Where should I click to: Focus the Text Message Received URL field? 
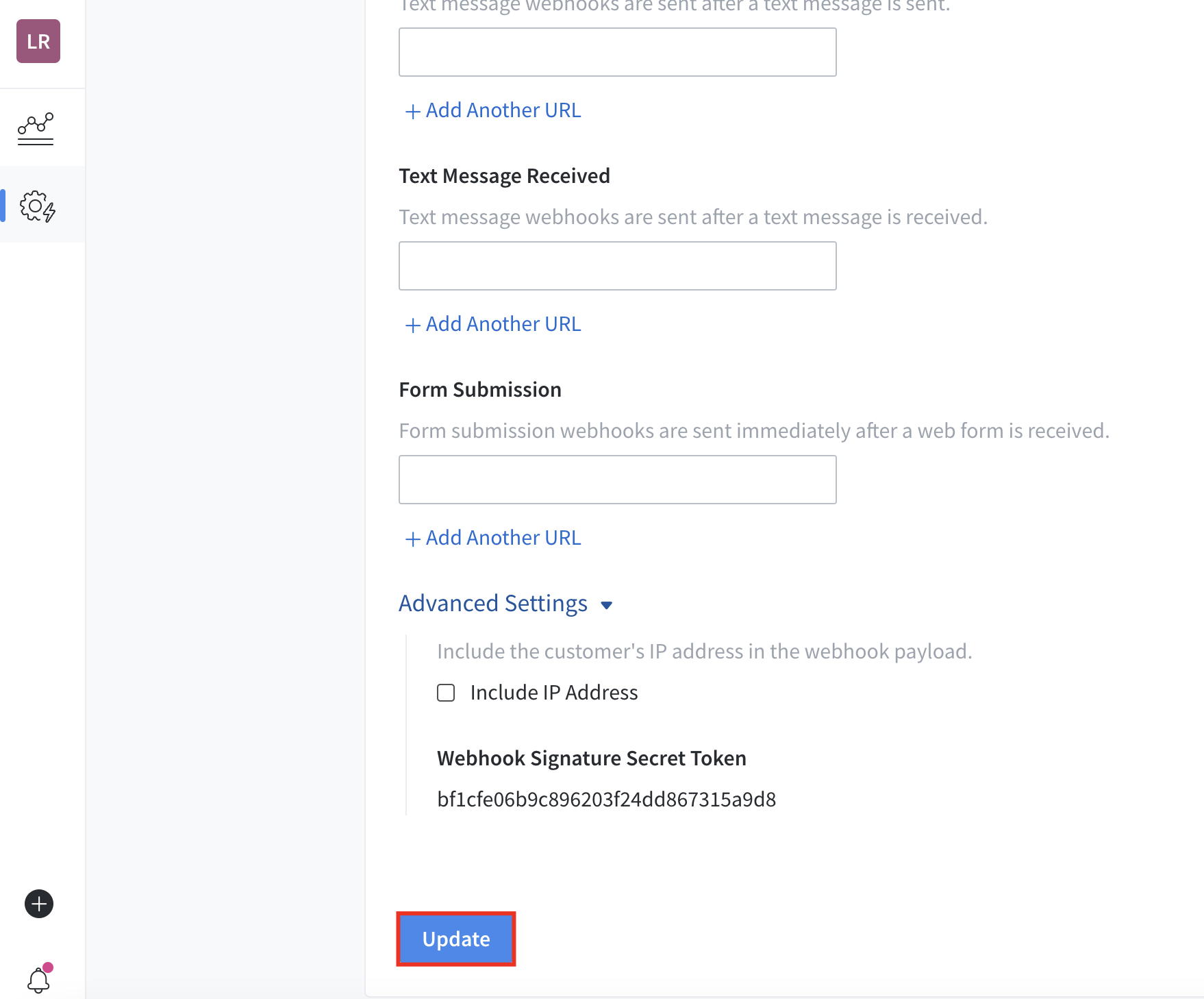pyautogui.click(x=617, y=266)
